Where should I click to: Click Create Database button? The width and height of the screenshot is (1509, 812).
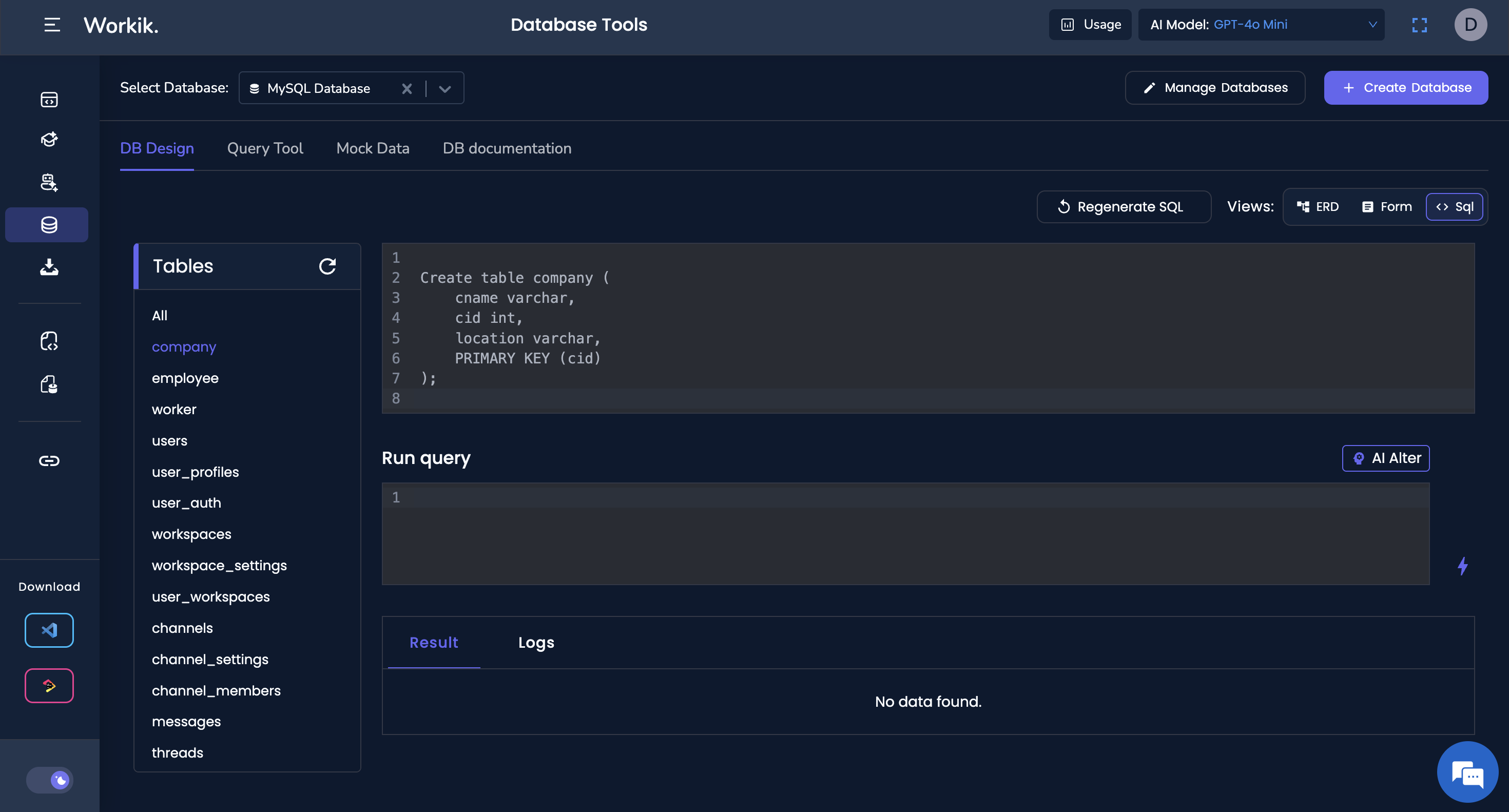pyautogui.click(x=1406, y=88)
